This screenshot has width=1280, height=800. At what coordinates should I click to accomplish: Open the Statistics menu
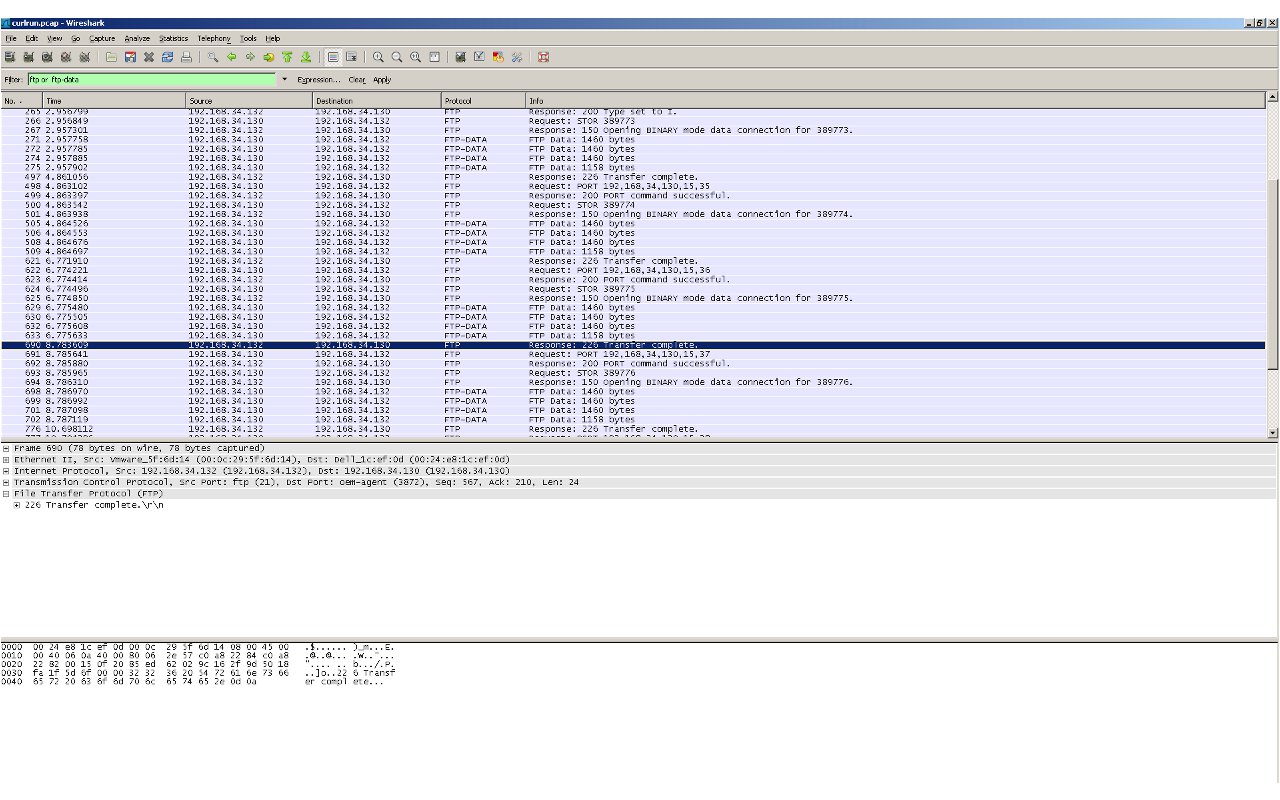(x=174, y=38)
